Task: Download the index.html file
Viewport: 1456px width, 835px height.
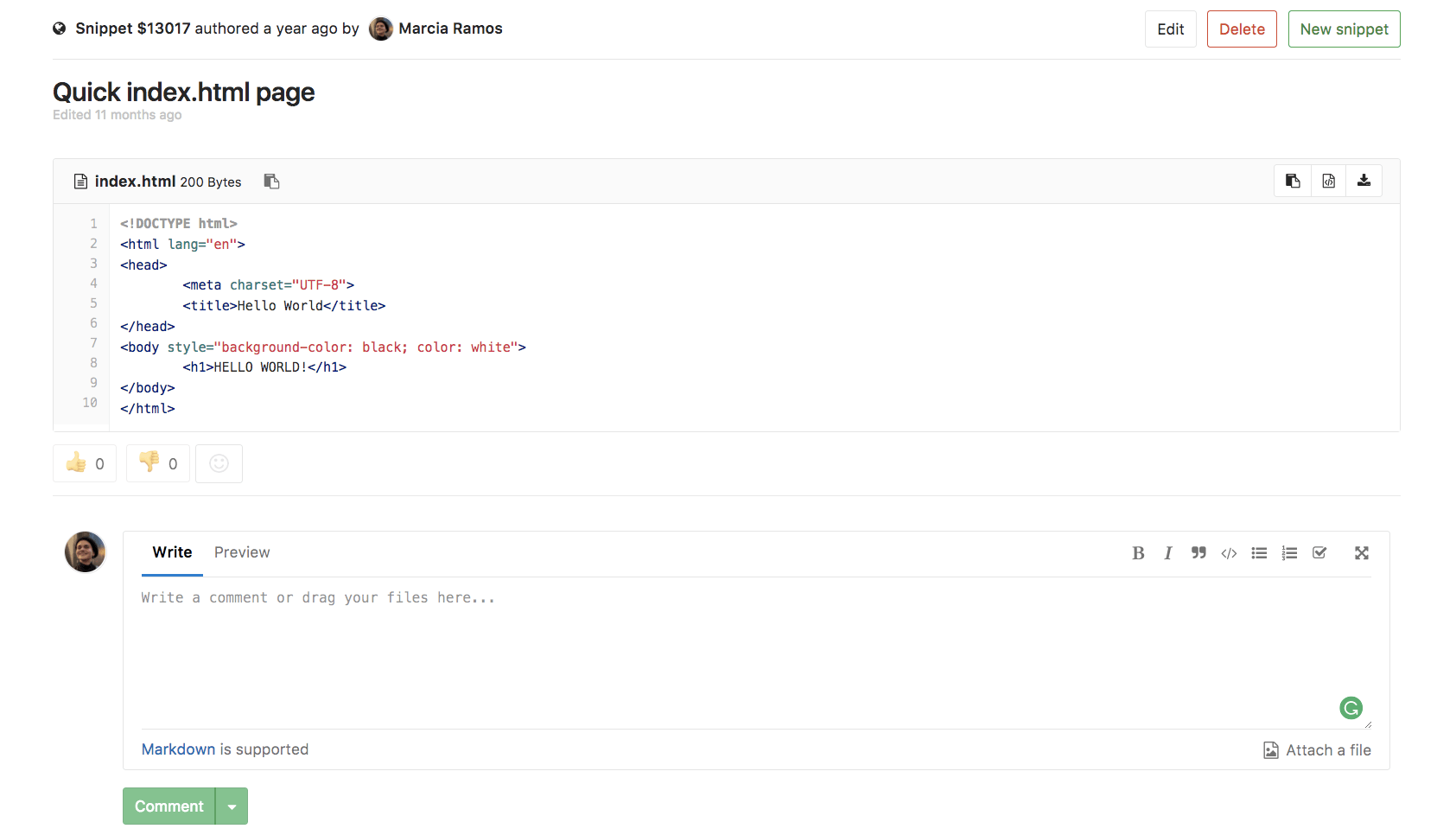Action: click(x=1364, y=181)
